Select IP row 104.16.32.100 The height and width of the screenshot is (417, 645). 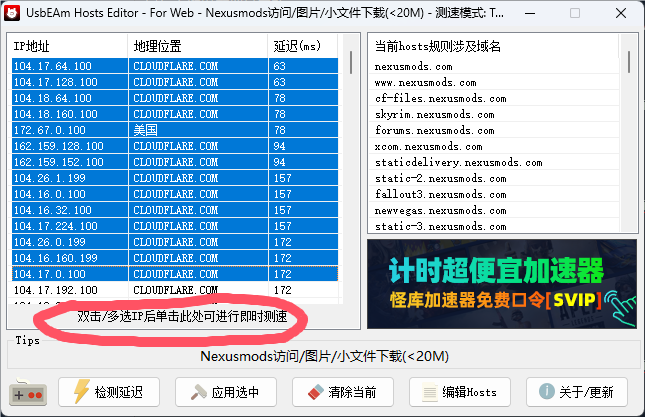pos(175,211)
